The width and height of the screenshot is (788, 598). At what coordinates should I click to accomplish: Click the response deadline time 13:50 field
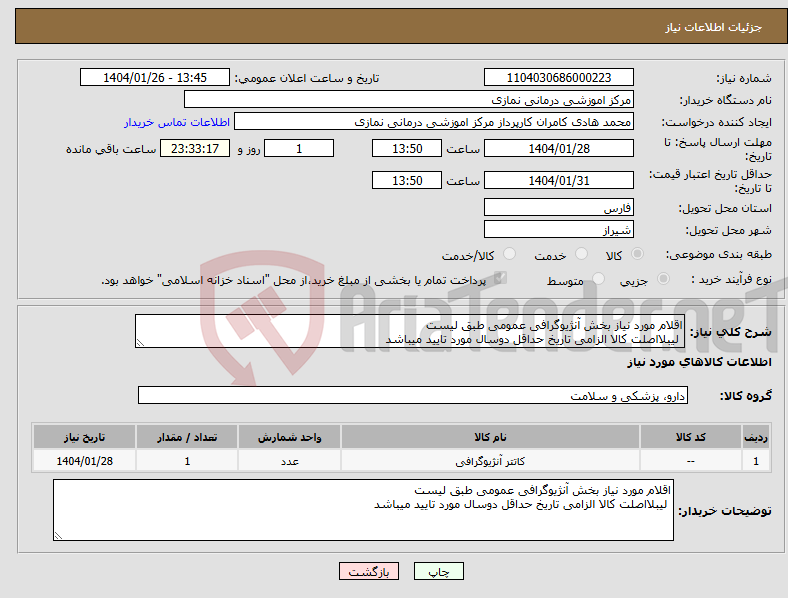point(407,148)
